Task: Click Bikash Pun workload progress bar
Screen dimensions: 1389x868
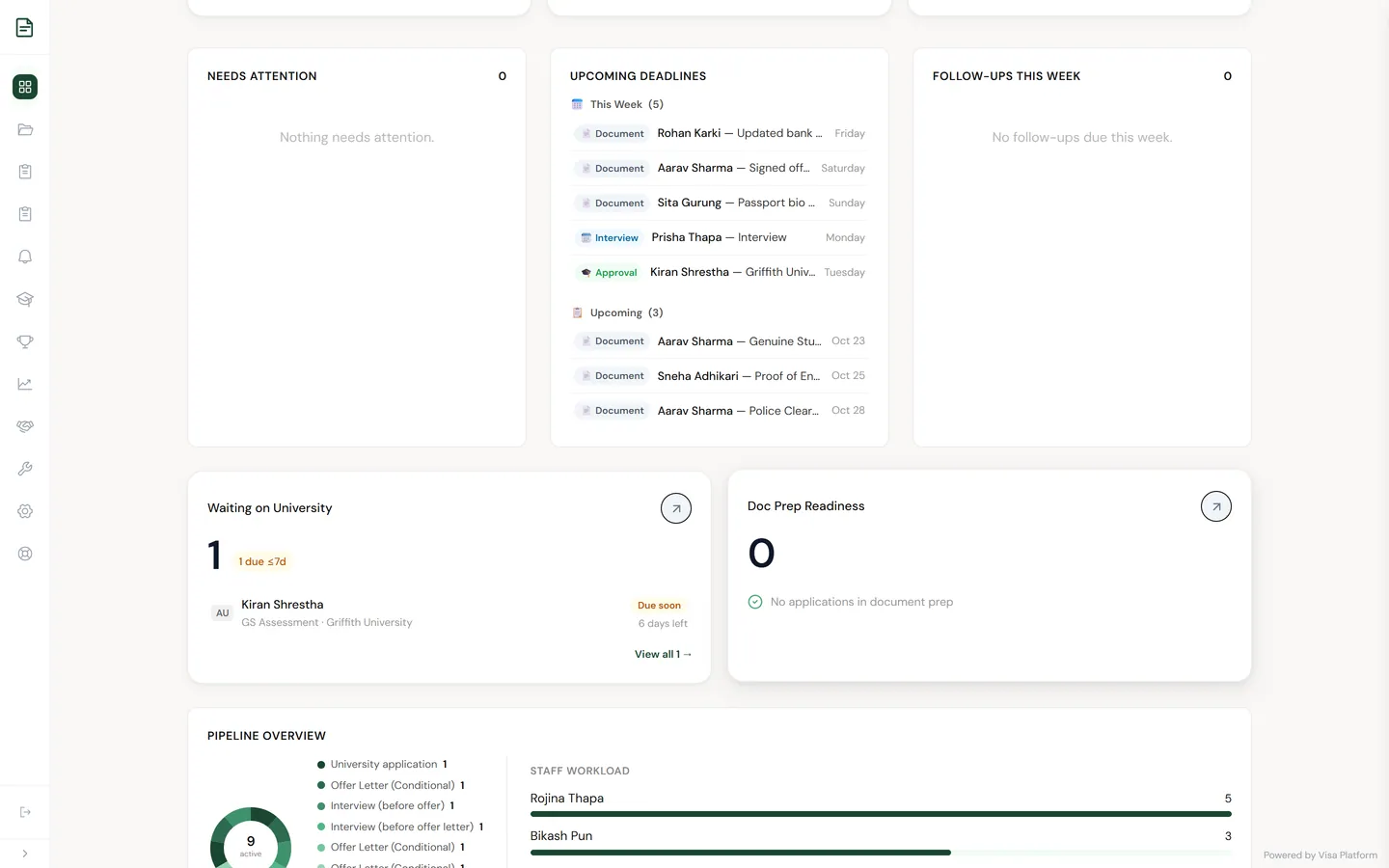Action: [881, 853]
